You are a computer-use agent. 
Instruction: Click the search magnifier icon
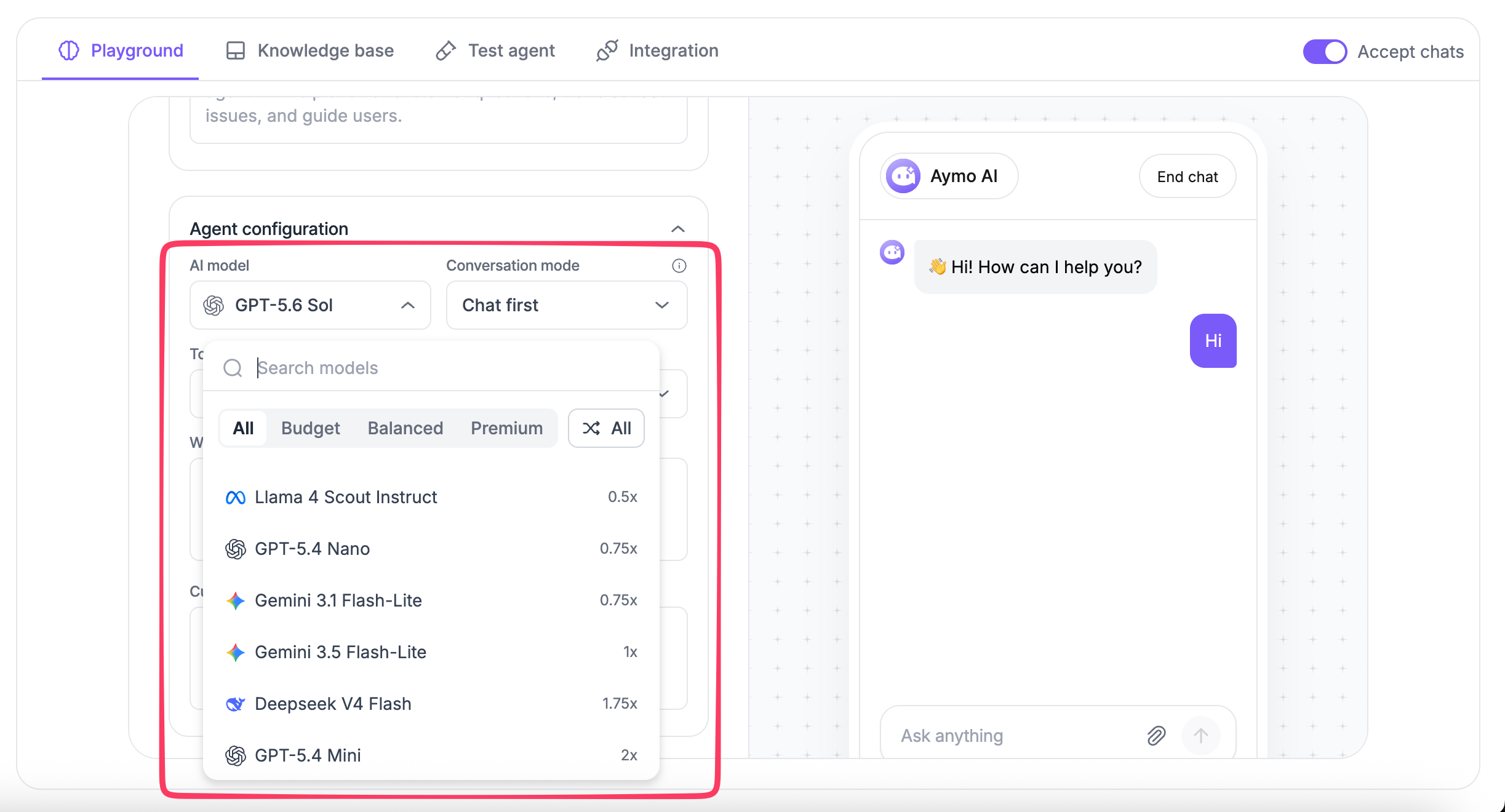click(x=233, y=368)
